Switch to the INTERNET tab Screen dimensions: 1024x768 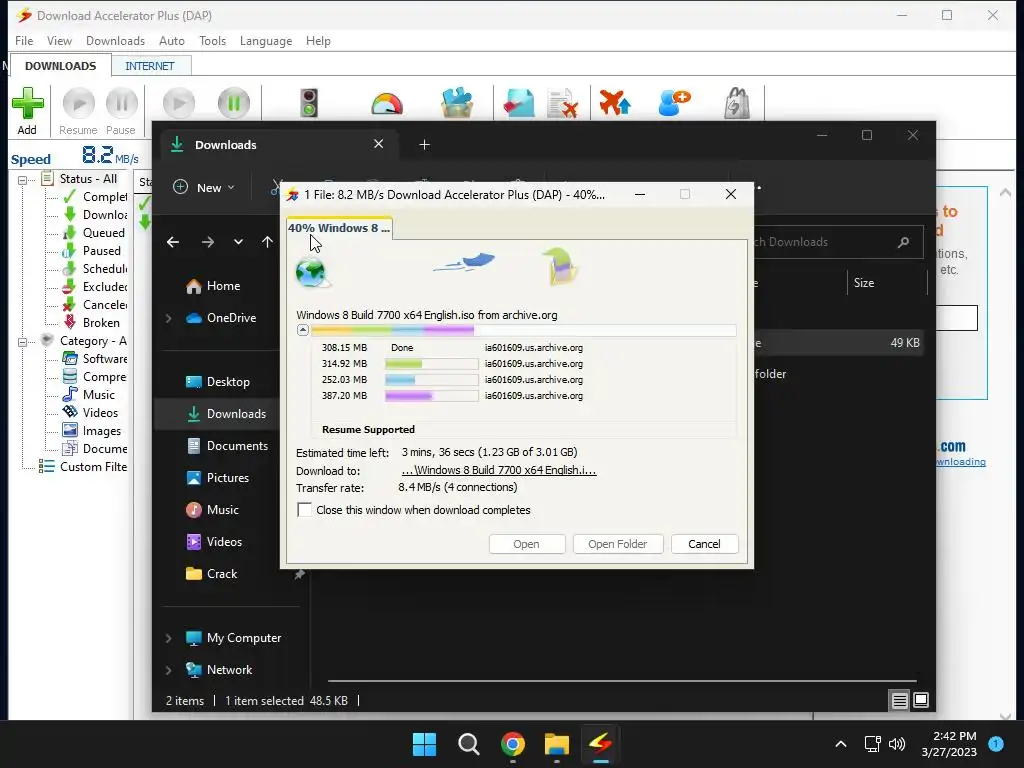(x=150, y=66)
